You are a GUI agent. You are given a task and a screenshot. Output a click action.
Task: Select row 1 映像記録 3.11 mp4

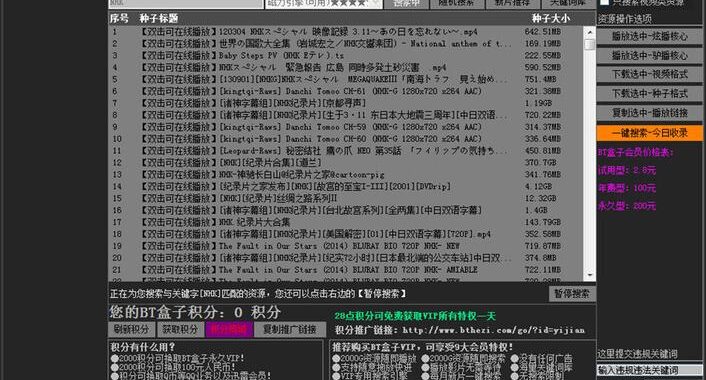coord(346,32)
